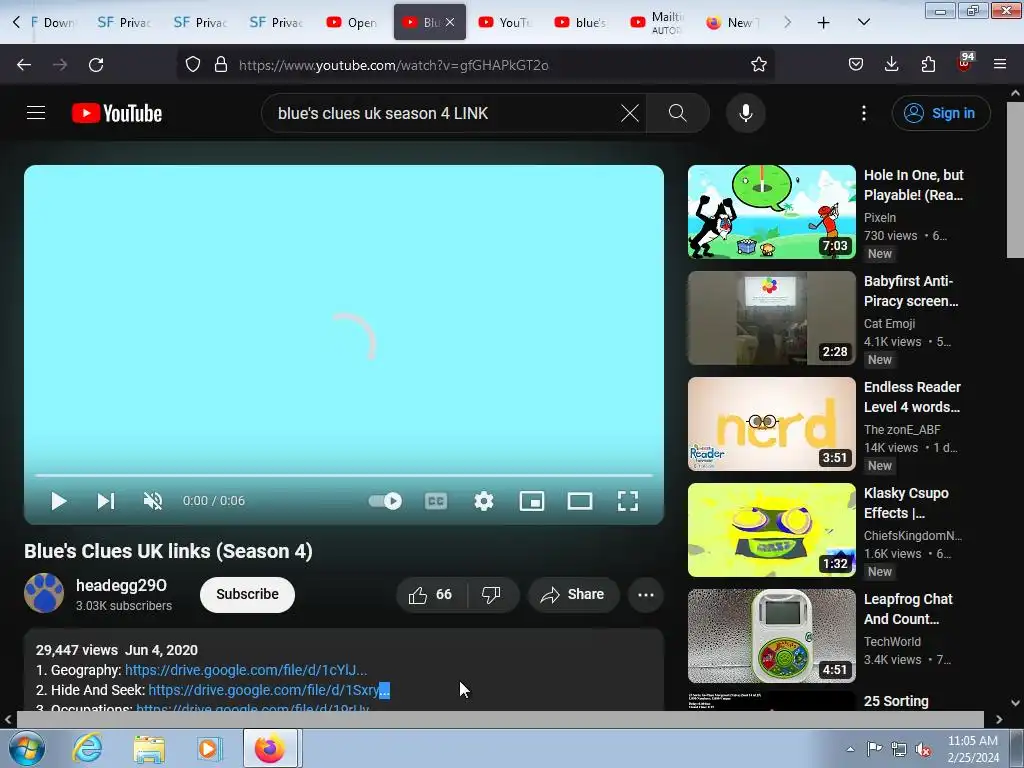The image size is (1024, 768).
Task: Dislike the video
Action: [491, 594]
